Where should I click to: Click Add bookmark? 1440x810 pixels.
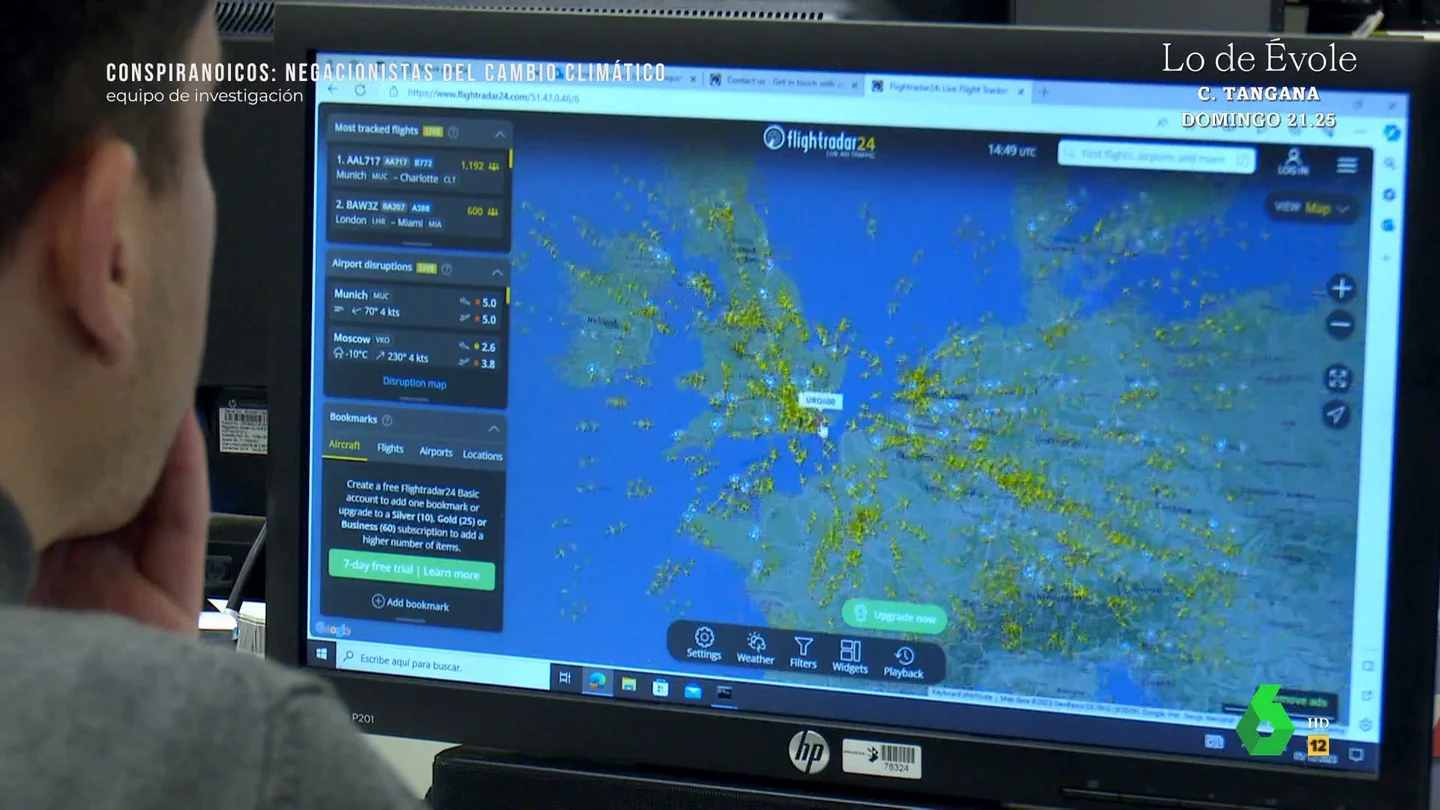[410, 604]
